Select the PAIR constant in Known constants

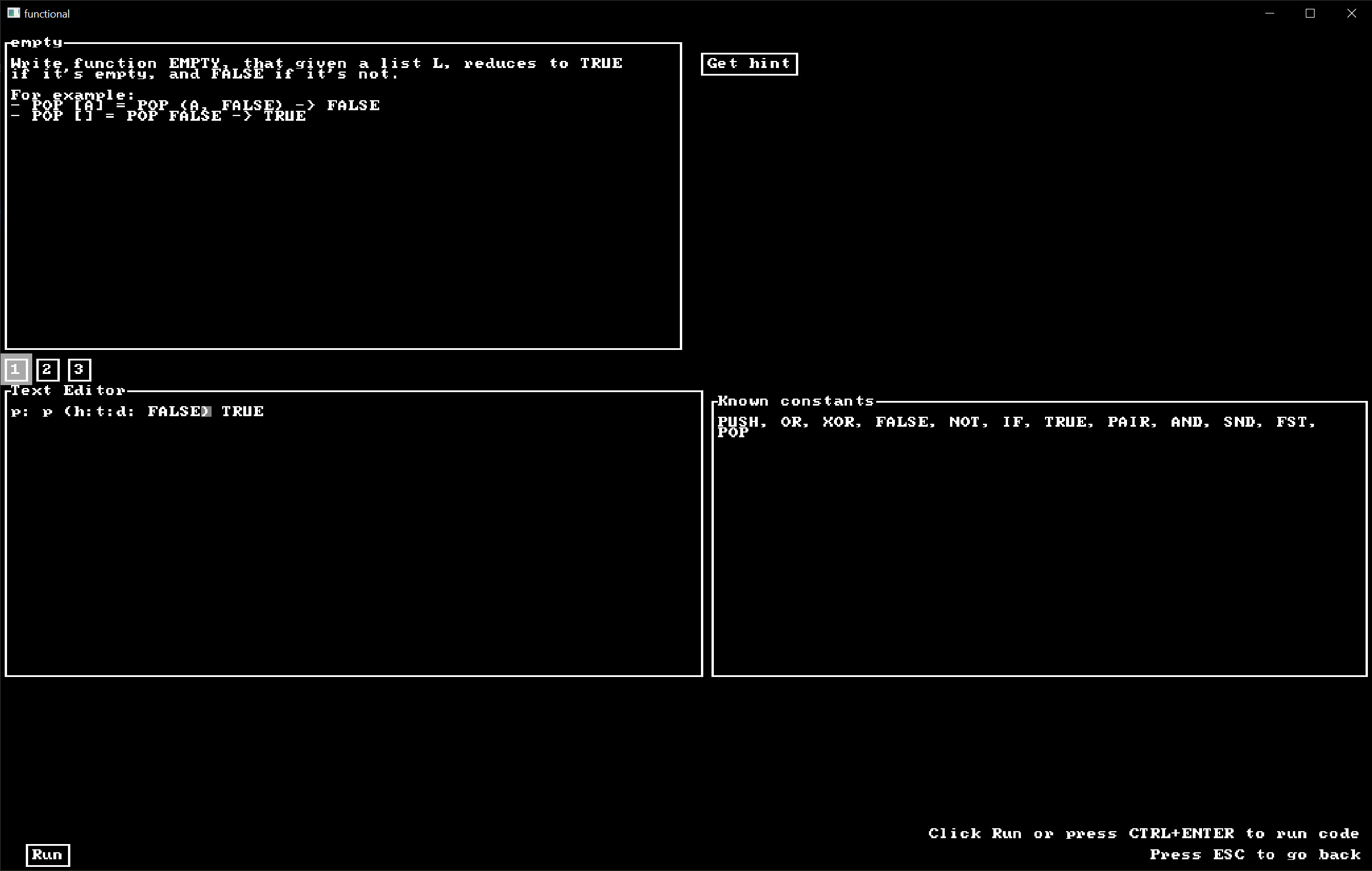[1130, 421]
